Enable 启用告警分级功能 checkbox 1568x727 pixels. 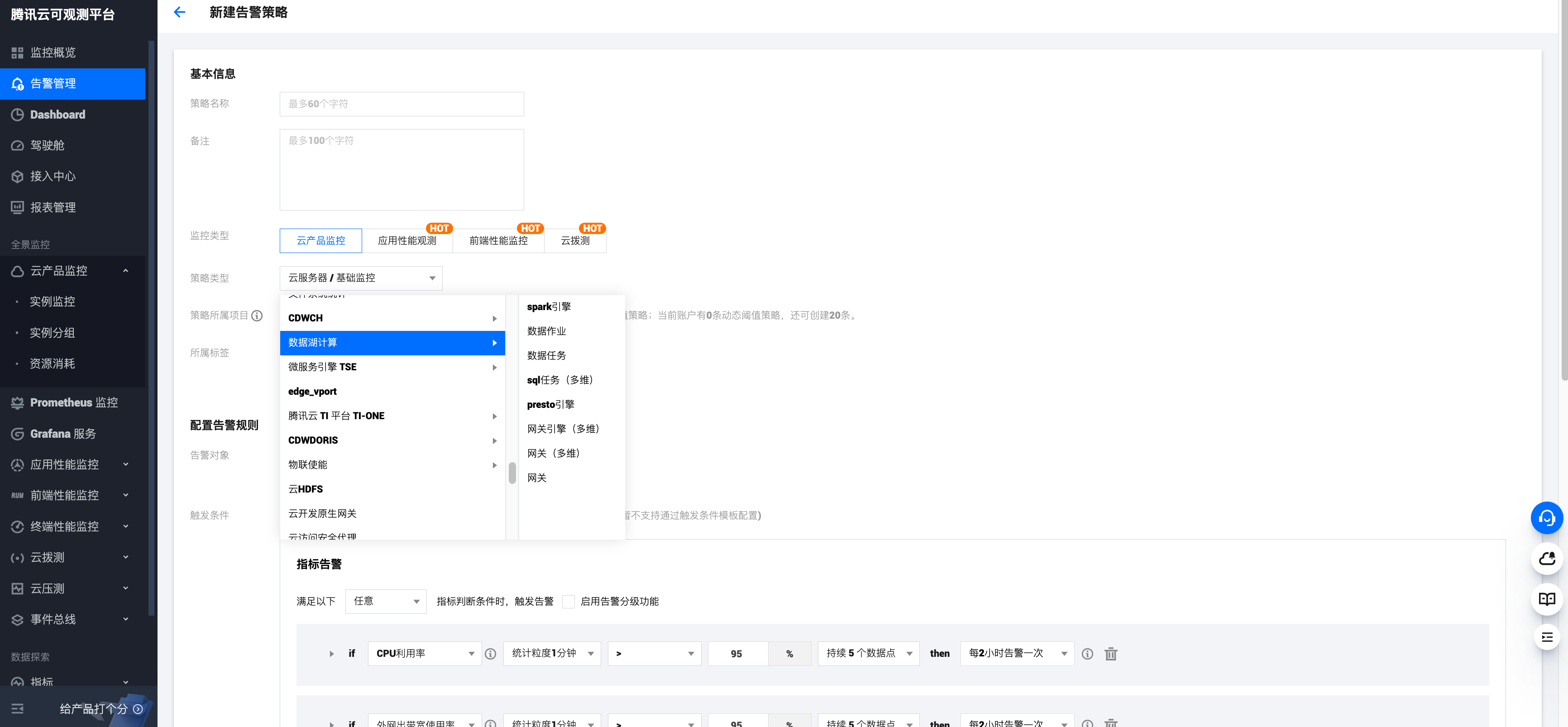point(568,602)
